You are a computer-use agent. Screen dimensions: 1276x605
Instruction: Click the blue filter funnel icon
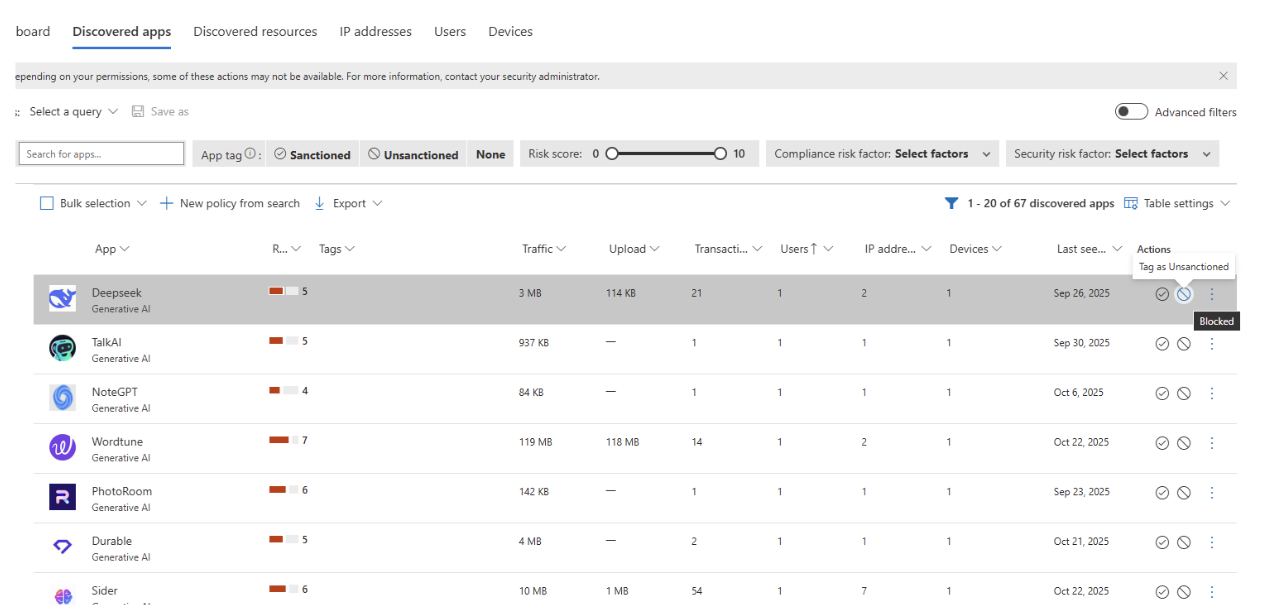coord(951,203)
